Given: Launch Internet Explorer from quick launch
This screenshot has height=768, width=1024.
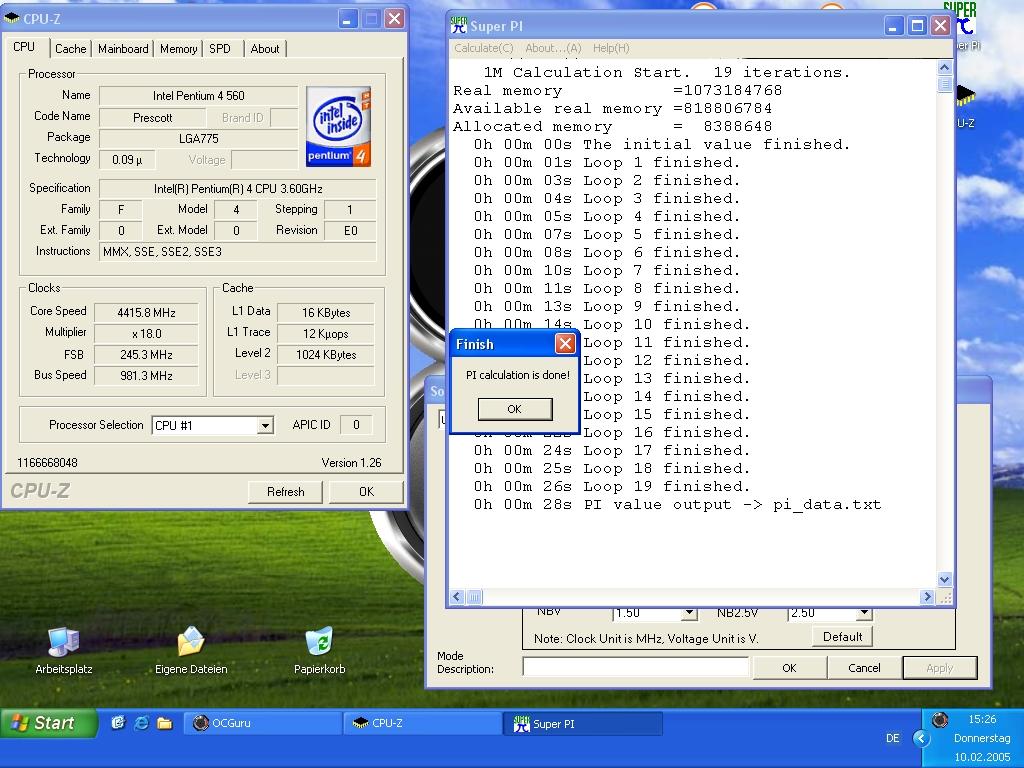Looking at the screenshot, I should [x=141, y=723].
